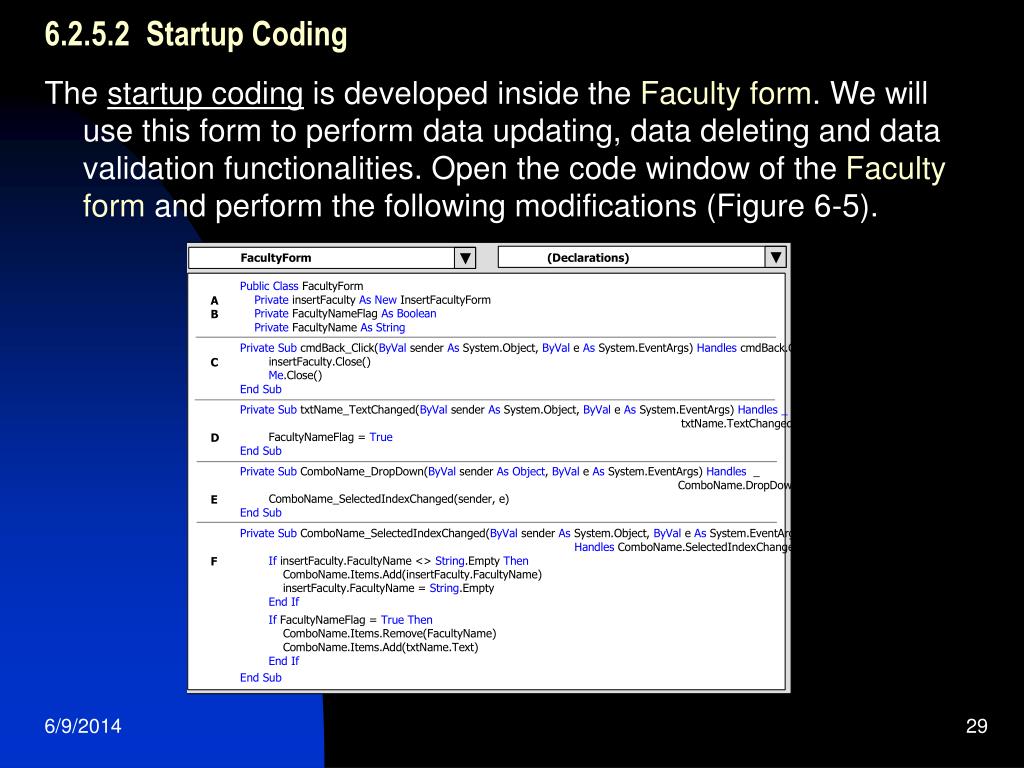Image resolution: width=1024 pixels, height=768 pixels.
Task: Click the section label A in code margin
Action: click(x=214, y=300)
